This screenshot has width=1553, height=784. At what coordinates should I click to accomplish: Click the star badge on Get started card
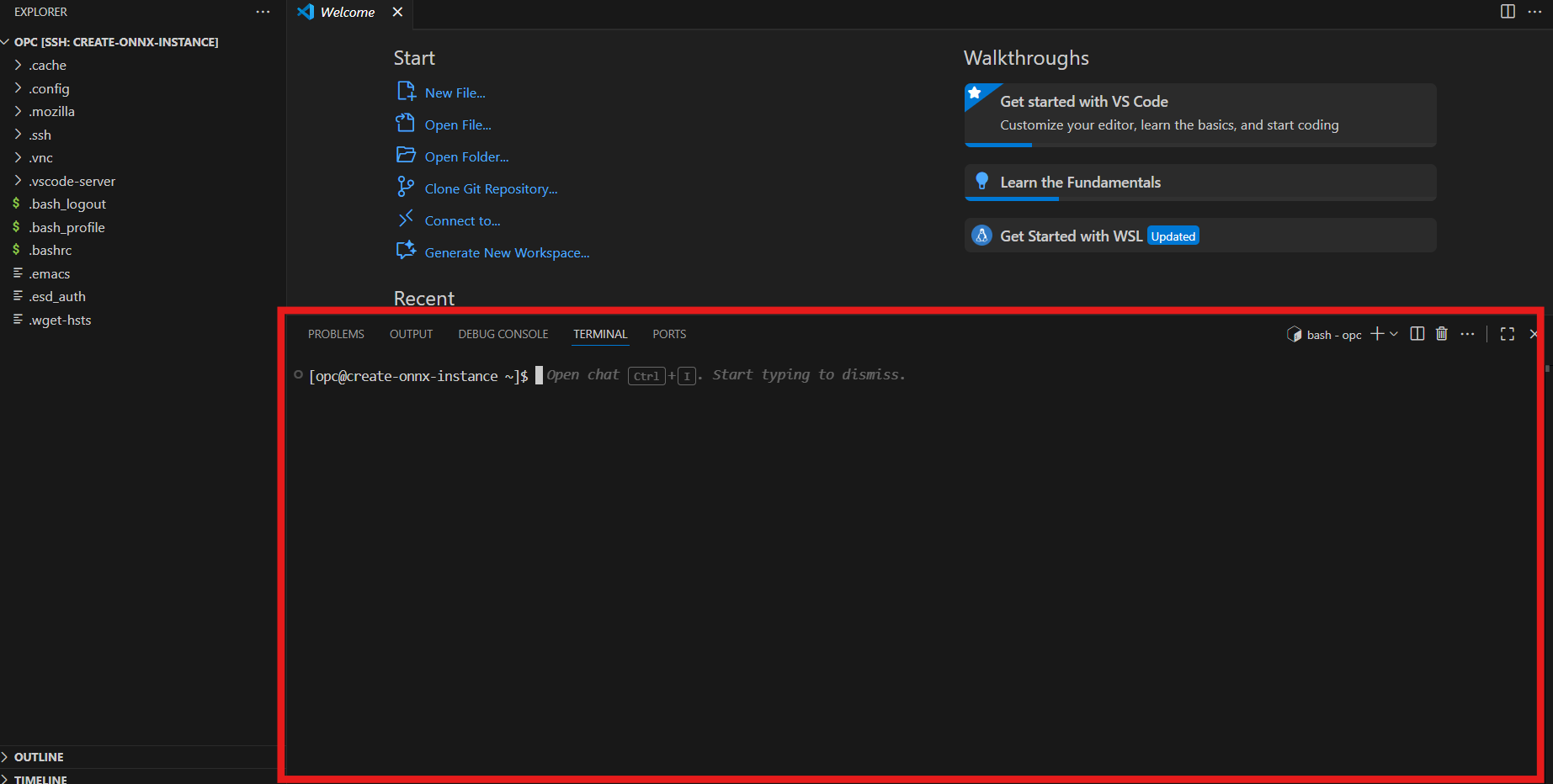click(975, 93)
